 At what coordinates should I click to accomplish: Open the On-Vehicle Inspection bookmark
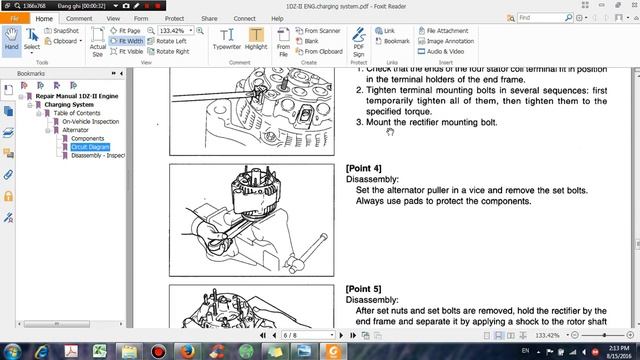[x=90, y=122]
